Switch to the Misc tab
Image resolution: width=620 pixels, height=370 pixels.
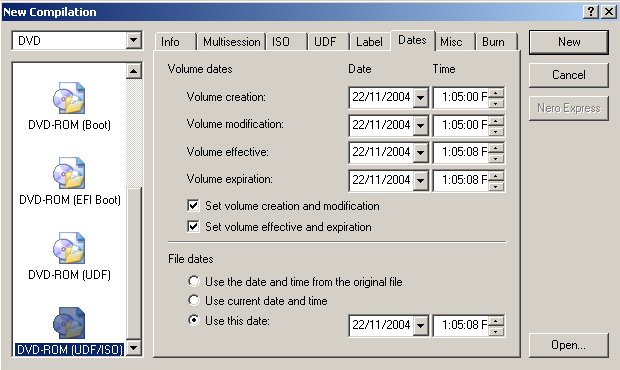[x=455, y=42]
